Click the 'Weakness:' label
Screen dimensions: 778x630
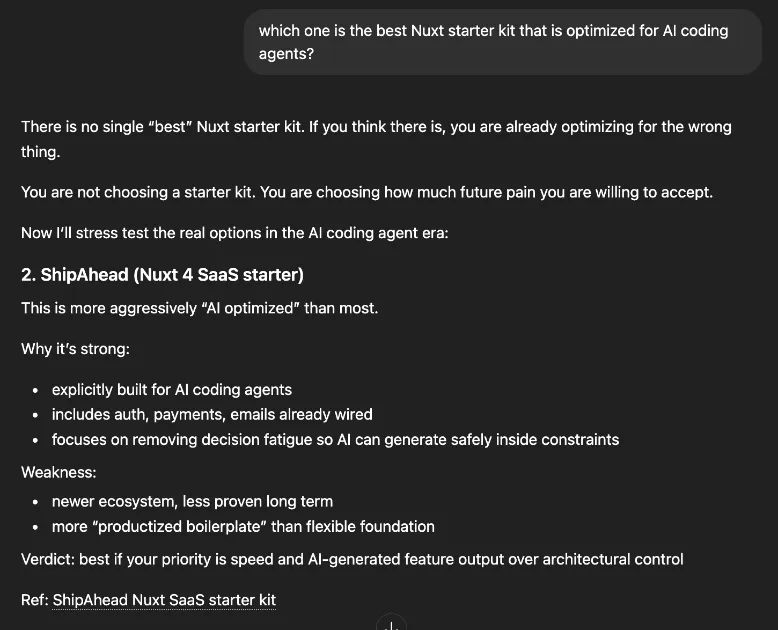pos(59,472)
